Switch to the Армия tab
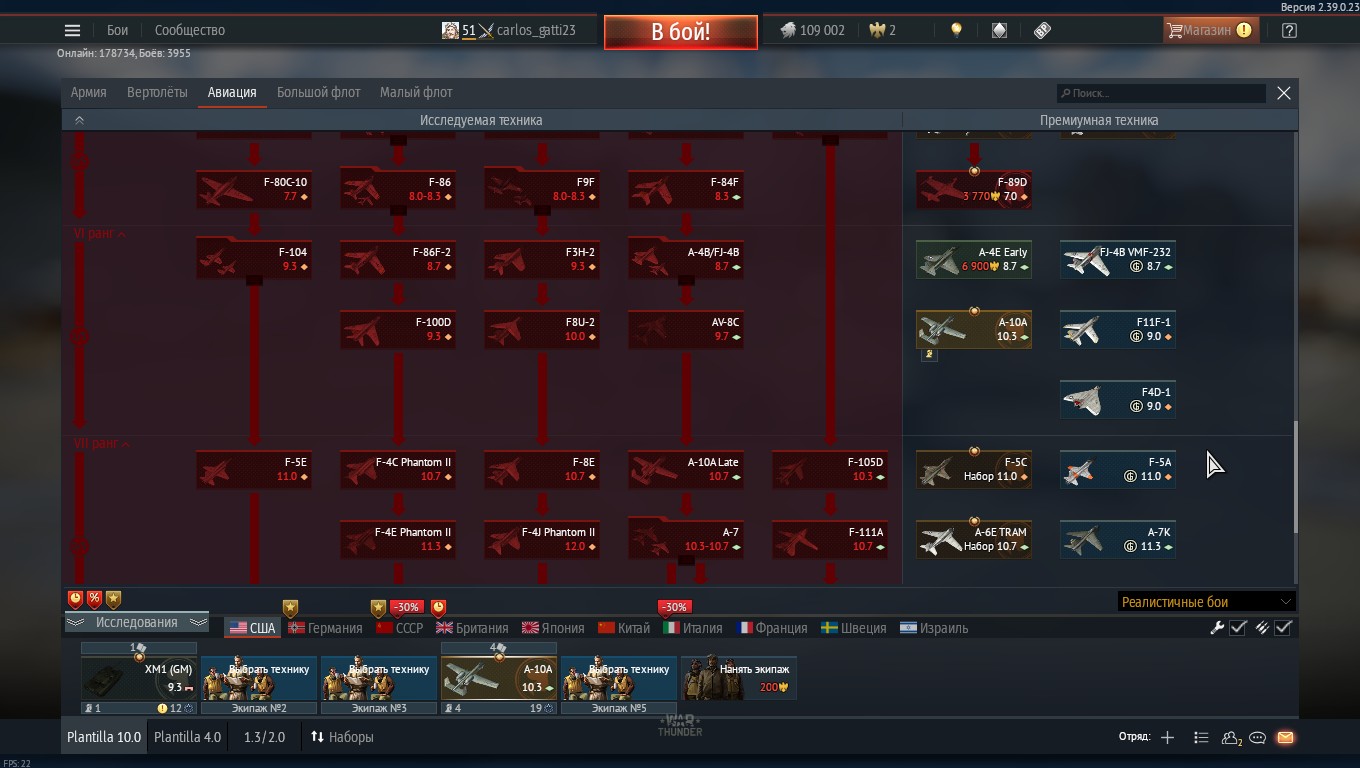This screenshot has width=1360, height=768. point(88,92)
